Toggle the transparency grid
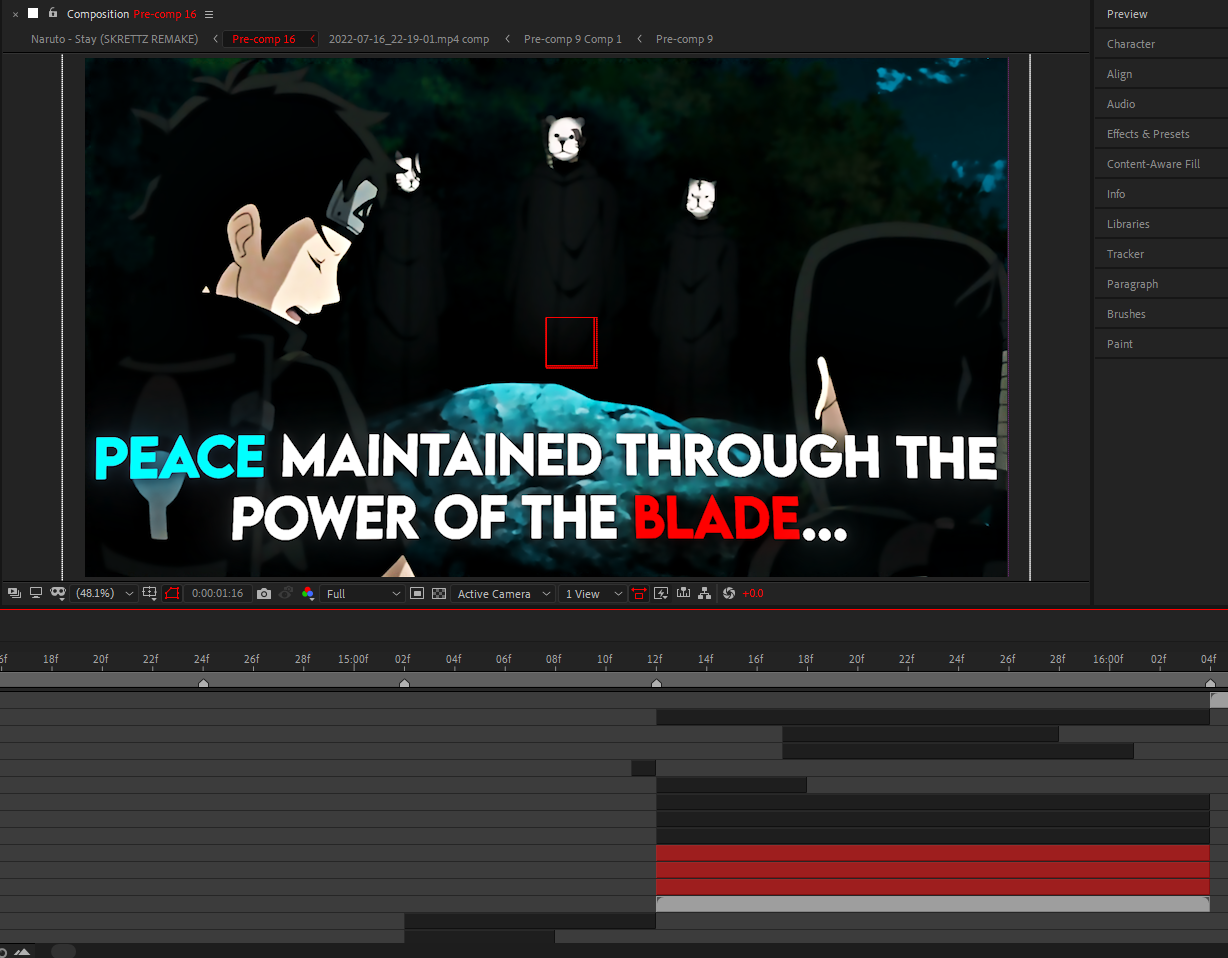The height and width of the screenshot is (958, 1228). click(x=438, y=593)
